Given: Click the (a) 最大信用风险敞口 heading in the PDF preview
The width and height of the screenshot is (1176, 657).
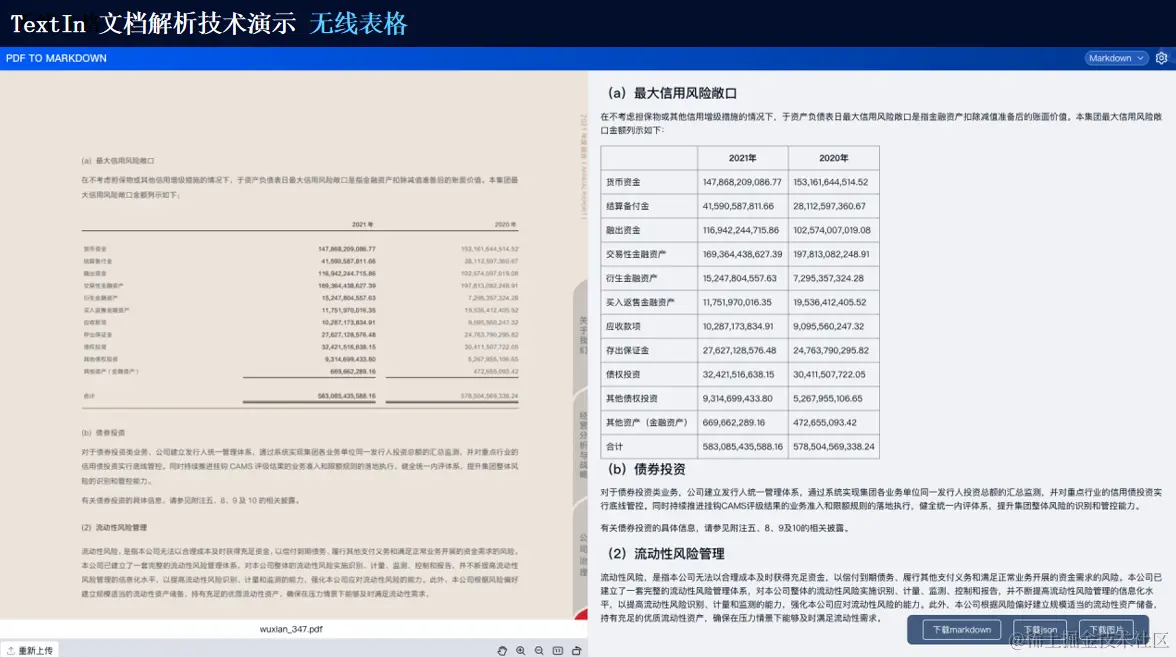Looking at the screenshot, I should pyautogui.click(x=118, y=160).
